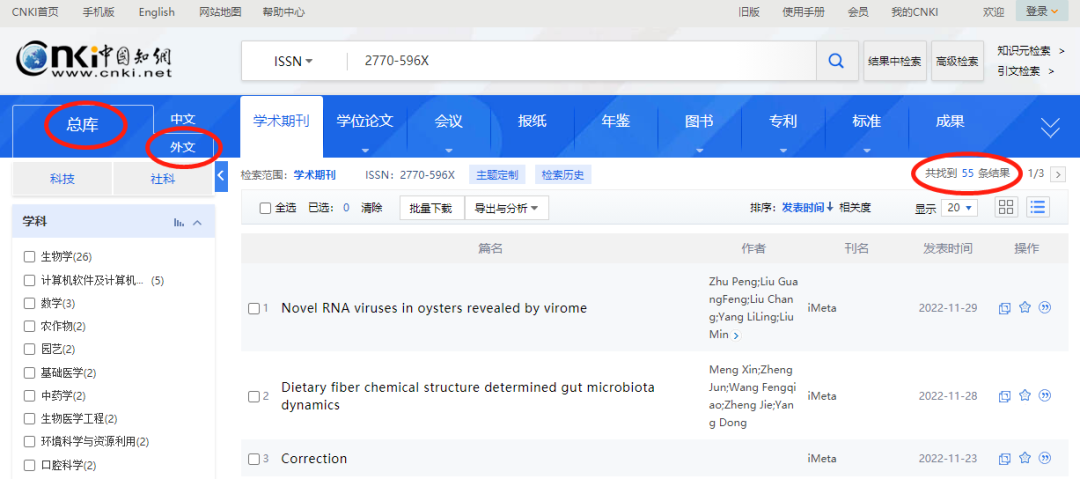Open the ISSN search field dropdown
This screenshot has height=479, width=1080.
click(293, 61)
